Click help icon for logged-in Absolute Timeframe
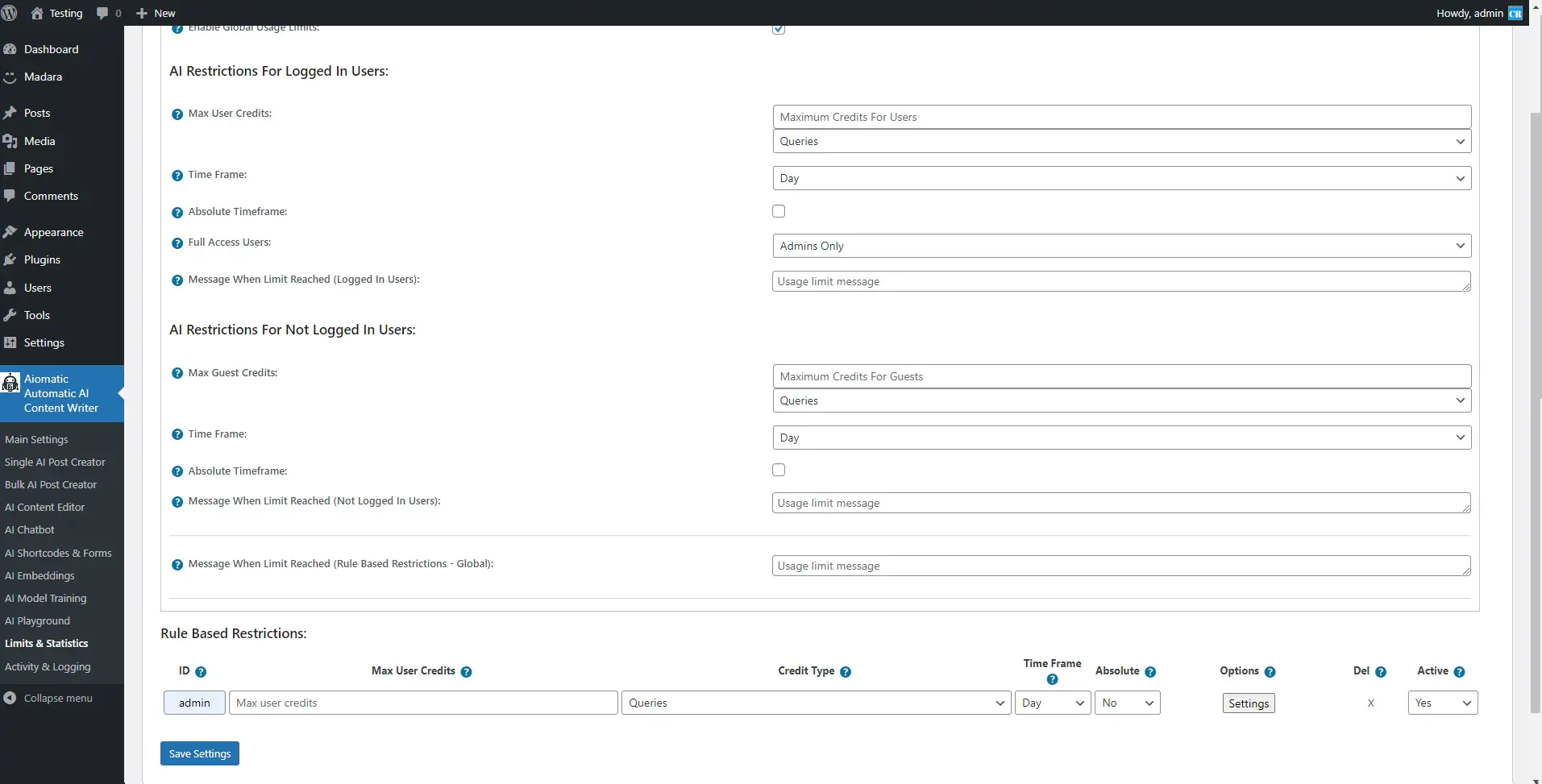Screen dimensions: 1542x784 [177, 213]
